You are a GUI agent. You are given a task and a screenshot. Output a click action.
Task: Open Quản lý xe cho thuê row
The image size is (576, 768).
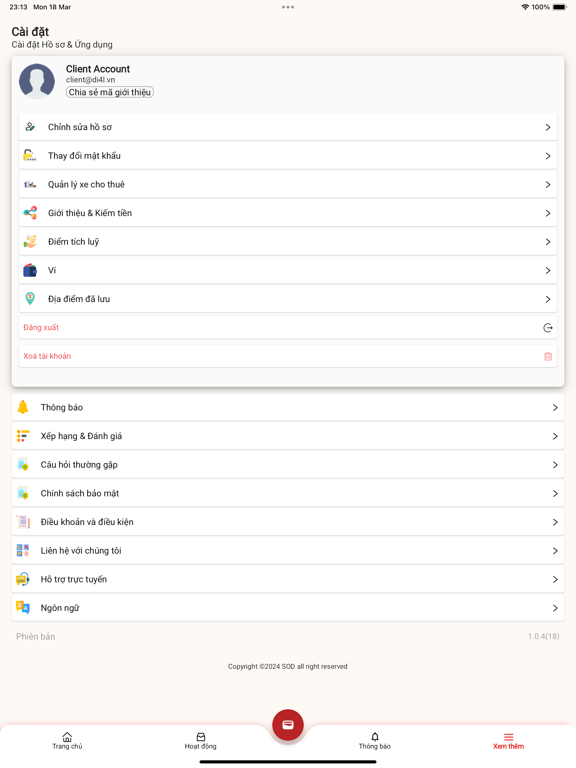pos(288,185)
